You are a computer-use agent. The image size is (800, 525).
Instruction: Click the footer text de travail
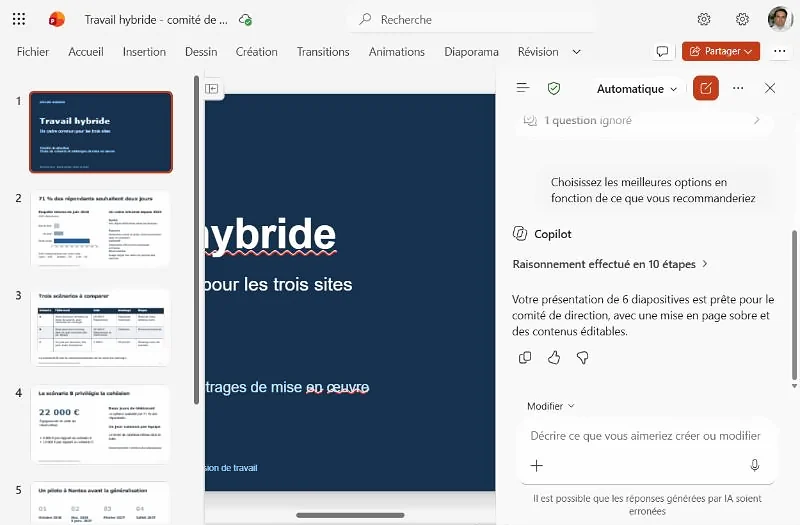[x=239, y=468]
